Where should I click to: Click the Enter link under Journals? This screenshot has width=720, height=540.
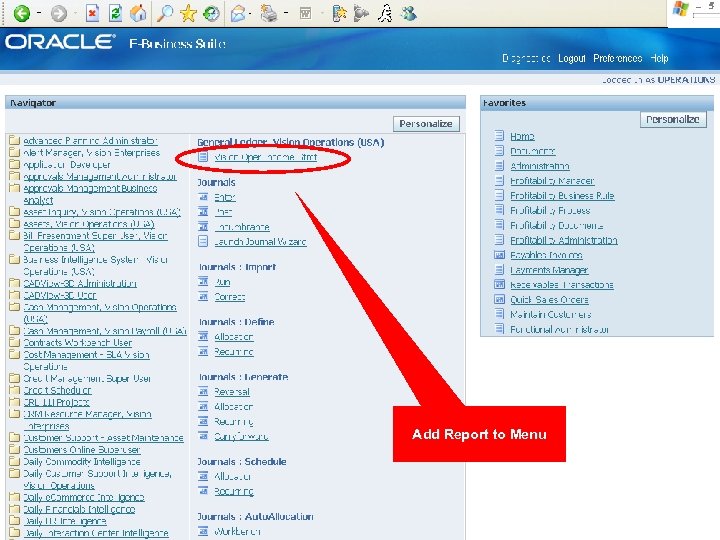pyautogui.click(x=225, y=197)
